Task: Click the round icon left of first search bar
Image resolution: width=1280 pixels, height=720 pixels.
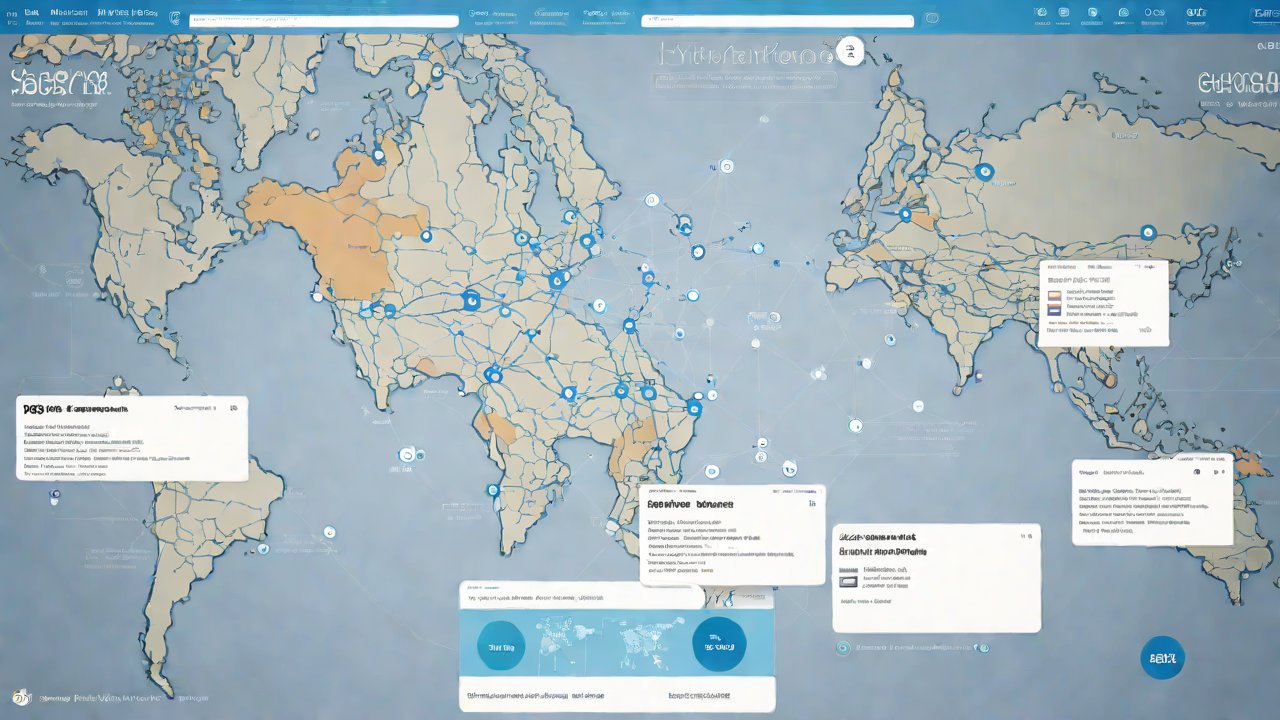Action: pyautogui.click(x=176, y=19)
